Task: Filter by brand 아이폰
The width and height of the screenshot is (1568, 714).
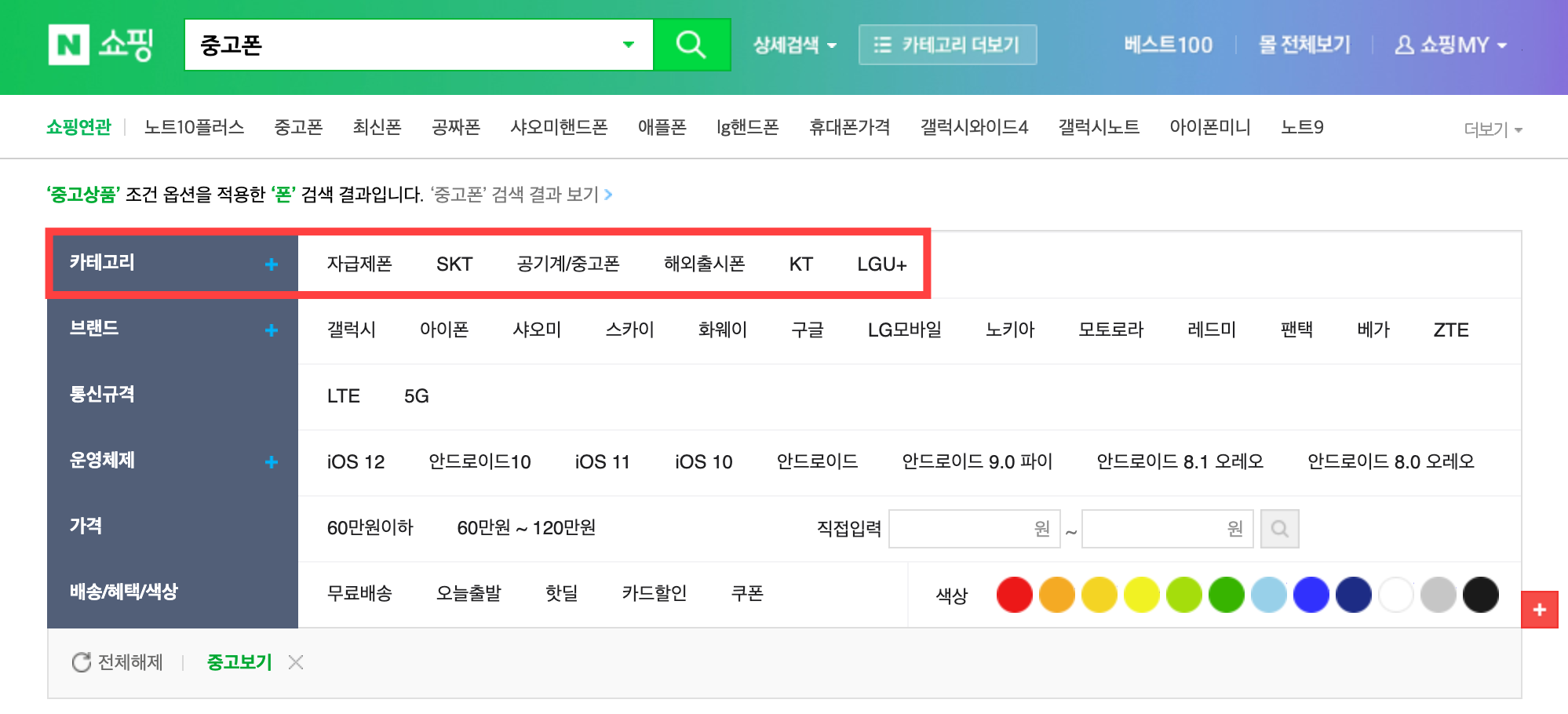Action: click(x=444, y=330)
